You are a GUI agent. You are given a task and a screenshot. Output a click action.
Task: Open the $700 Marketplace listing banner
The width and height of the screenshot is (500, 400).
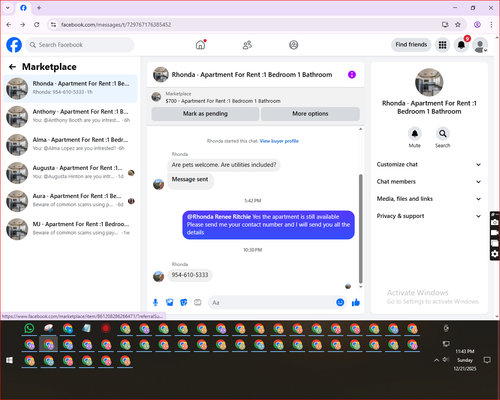coord(255,97)
